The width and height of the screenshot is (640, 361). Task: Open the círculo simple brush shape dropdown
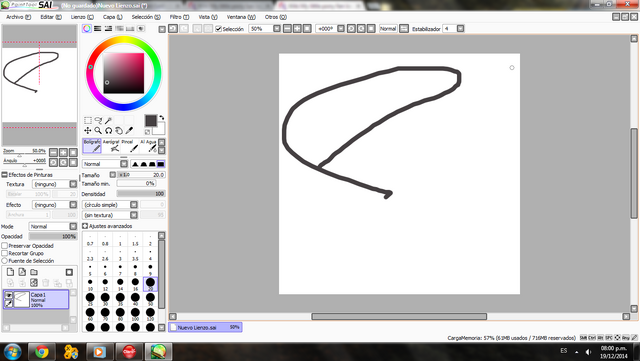click(110, 205)
